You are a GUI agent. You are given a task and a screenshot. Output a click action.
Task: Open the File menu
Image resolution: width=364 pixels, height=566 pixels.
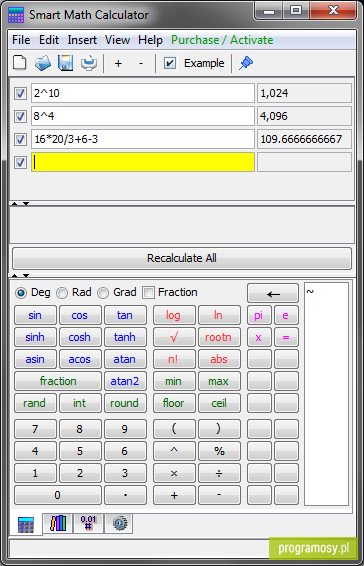tap(21, 40)
